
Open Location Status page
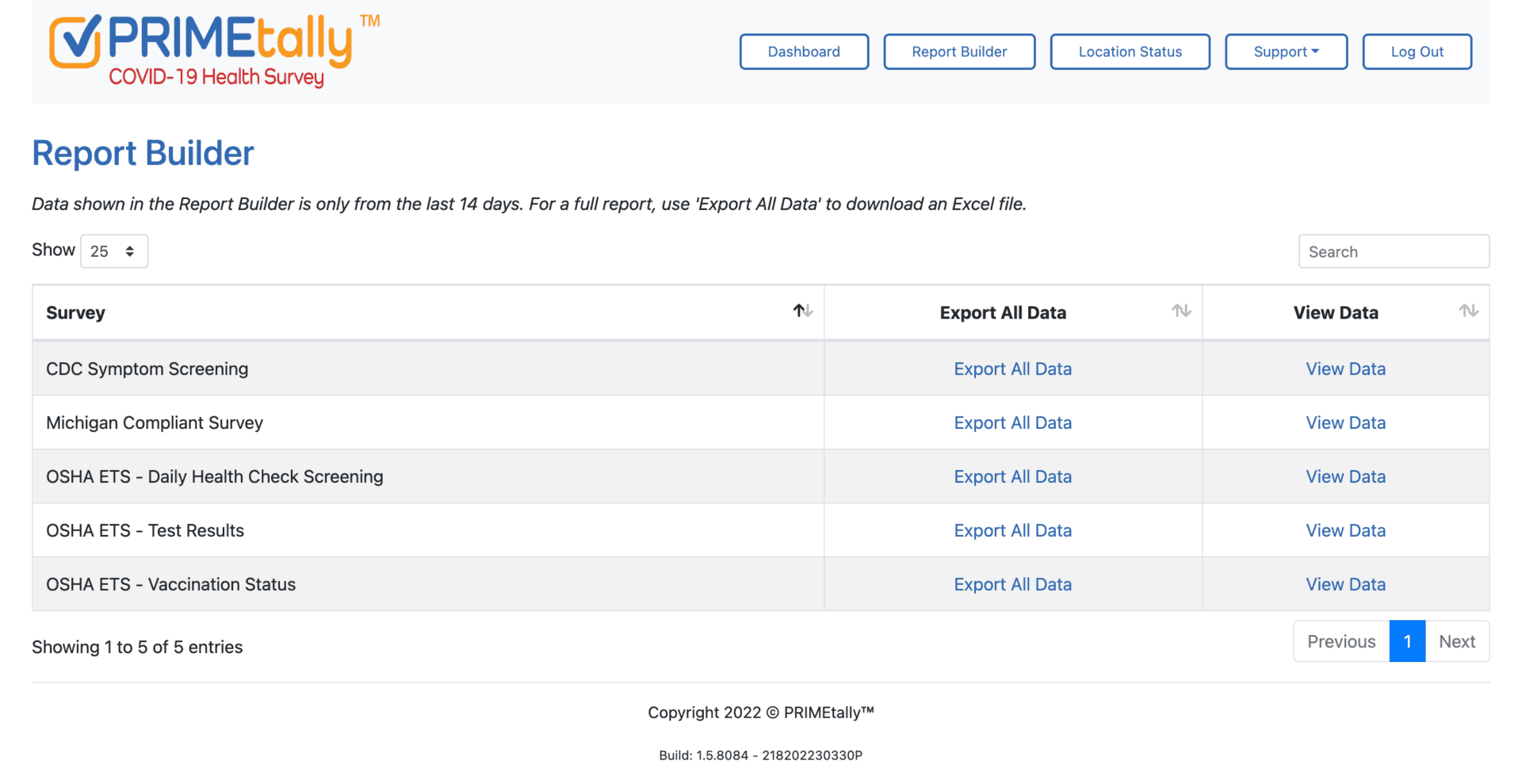click(1130, 52)
